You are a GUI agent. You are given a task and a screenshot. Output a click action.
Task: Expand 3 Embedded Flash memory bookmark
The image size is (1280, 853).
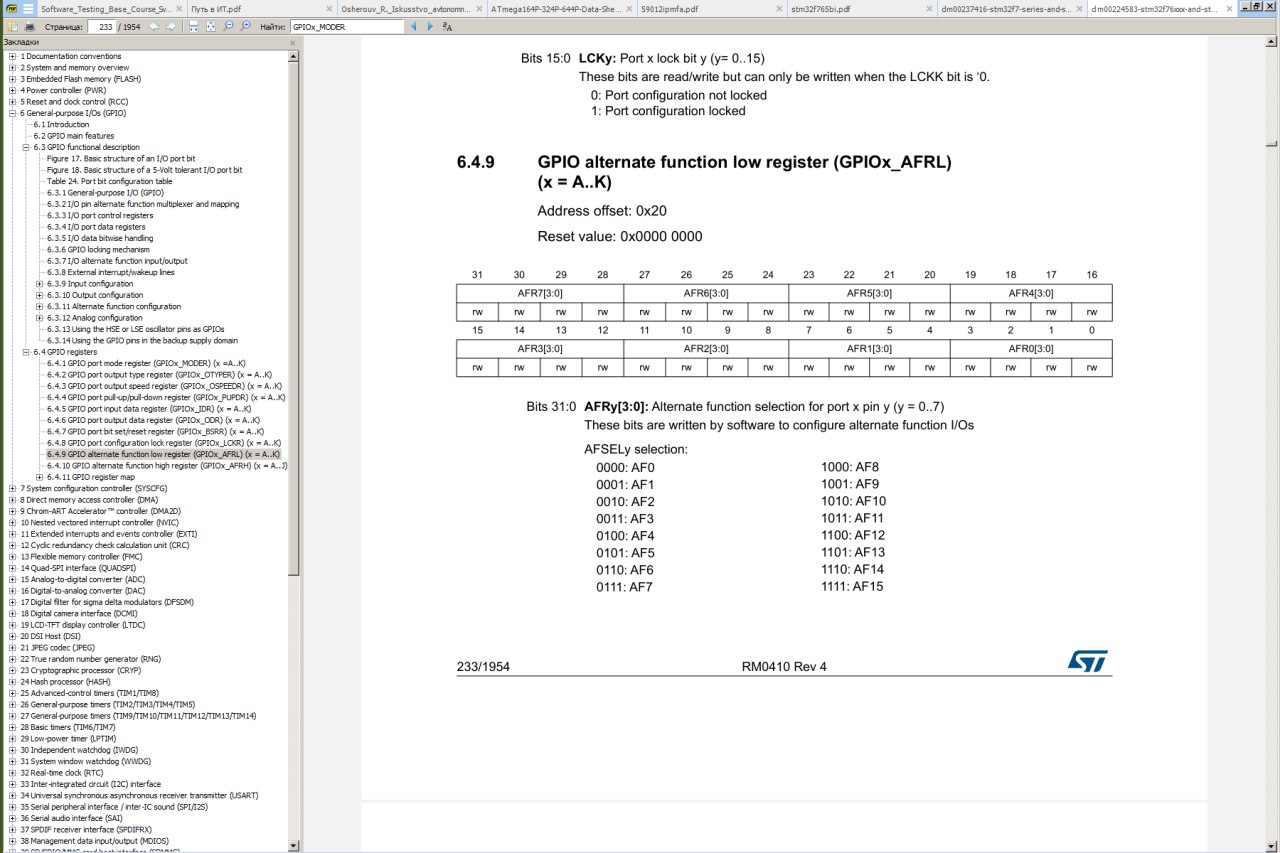[12, 79]
